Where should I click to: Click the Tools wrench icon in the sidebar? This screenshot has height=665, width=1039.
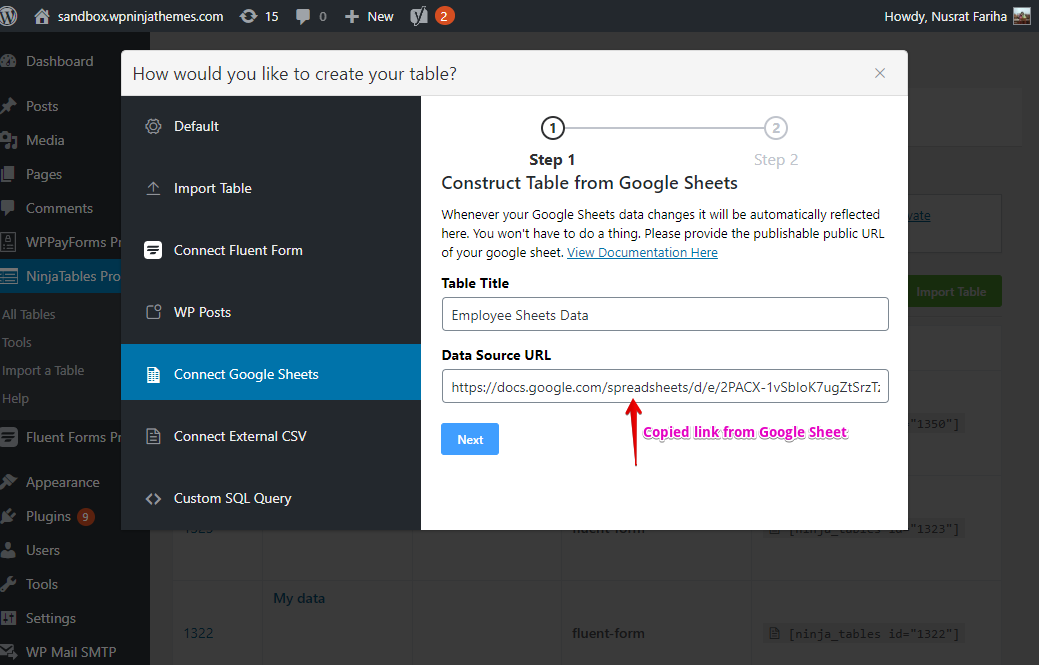tap(8, 584)
